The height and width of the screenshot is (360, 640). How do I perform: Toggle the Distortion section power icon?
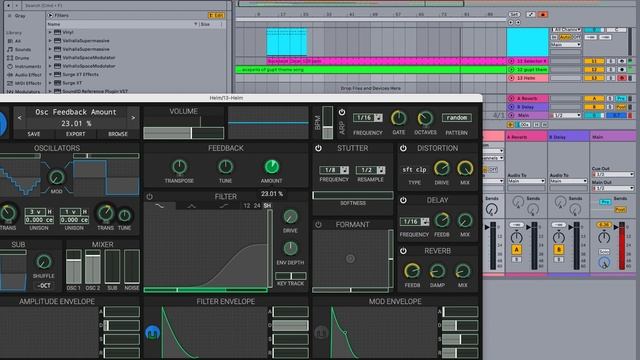403,148
